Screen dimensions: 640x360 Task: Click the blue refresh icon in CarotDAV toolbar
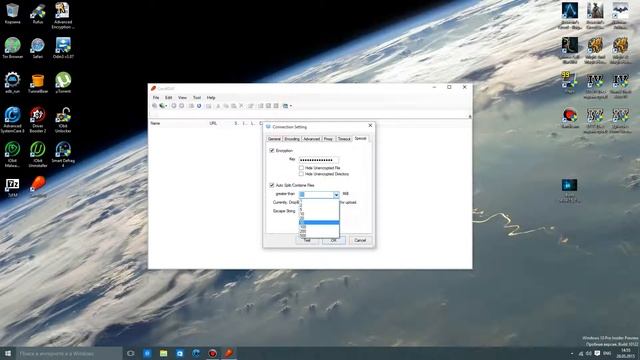click(x=199, y=106)
